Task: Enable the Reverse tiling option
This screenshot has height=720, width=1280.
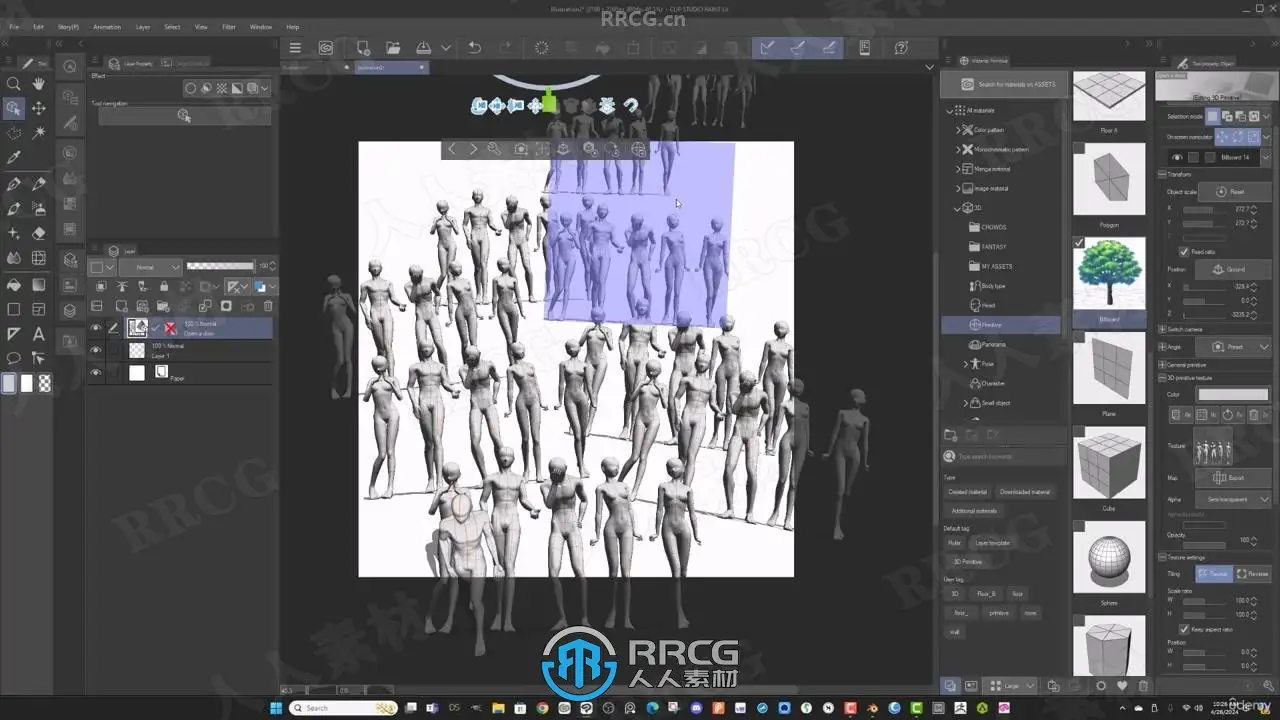Action: tap(1253, 574)
